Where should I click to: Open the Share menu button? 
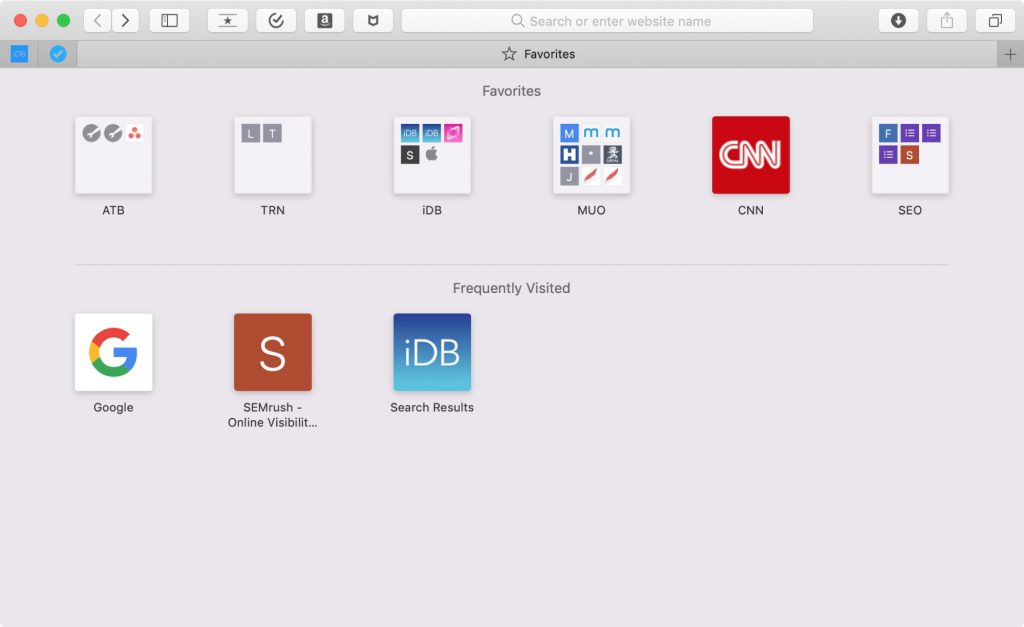pyautogui.click(x=946, y=20)
